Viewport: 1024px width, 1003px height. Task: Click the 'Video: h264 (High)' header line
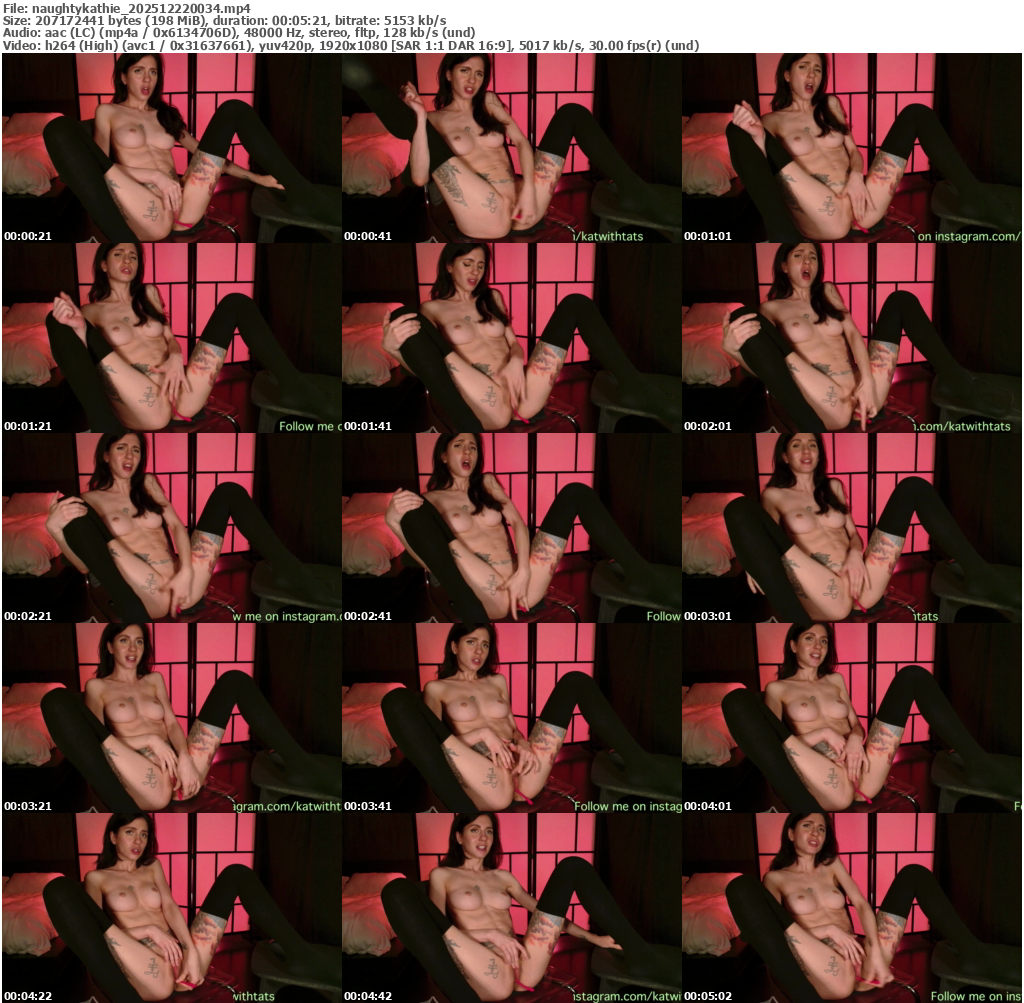[x=351, y=46]
